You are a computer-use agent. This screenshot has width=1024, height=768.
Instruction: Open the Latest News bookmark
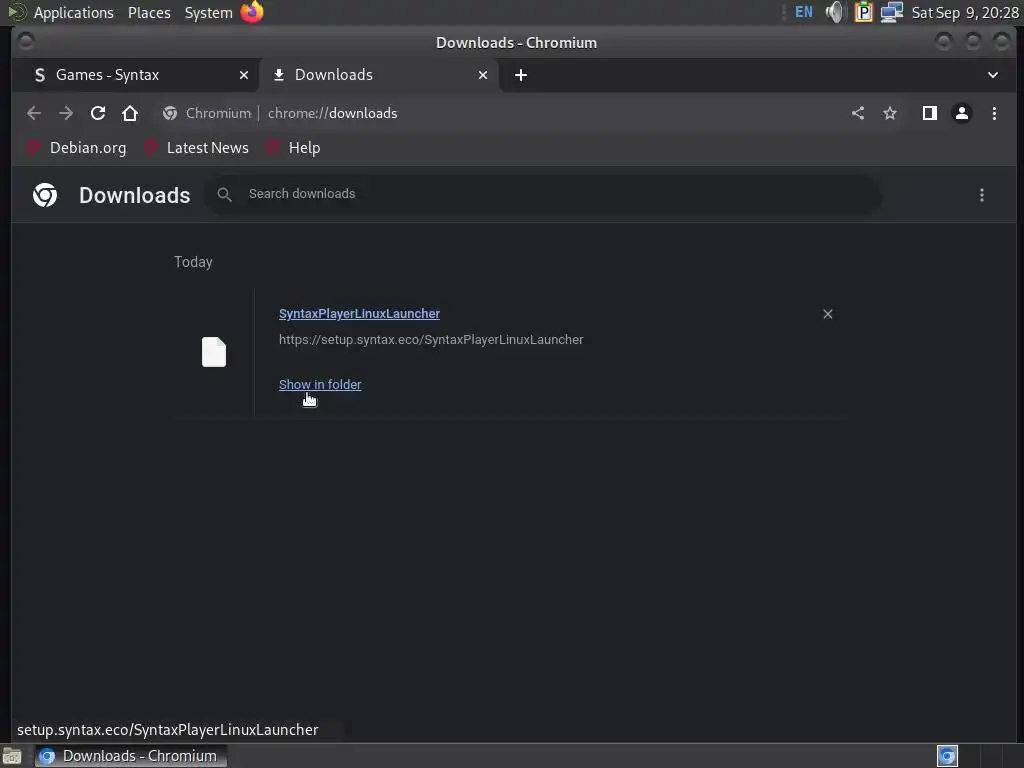click(197, 148)
